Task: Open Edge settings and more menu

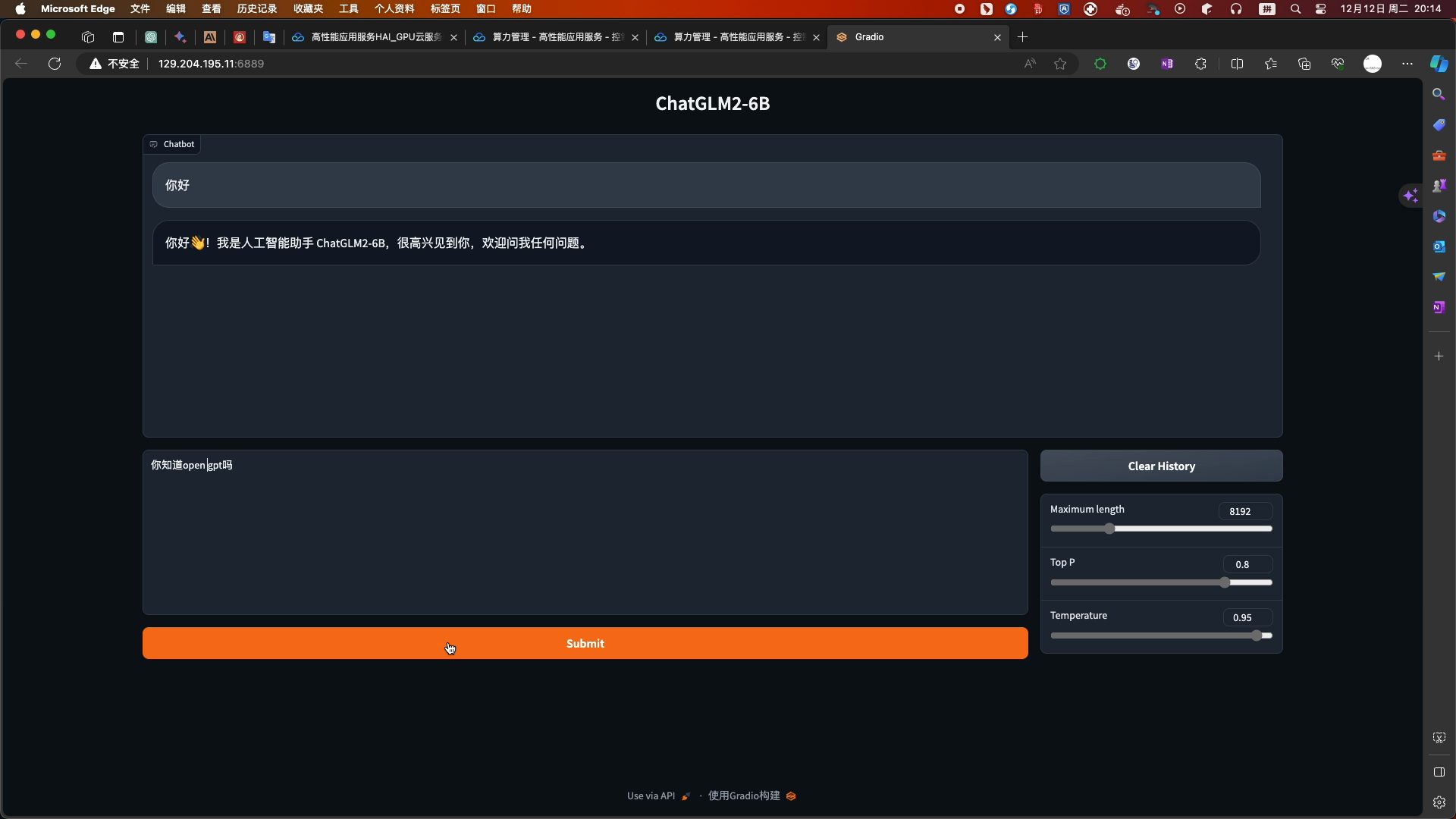Action: (x=1407, y=64)
